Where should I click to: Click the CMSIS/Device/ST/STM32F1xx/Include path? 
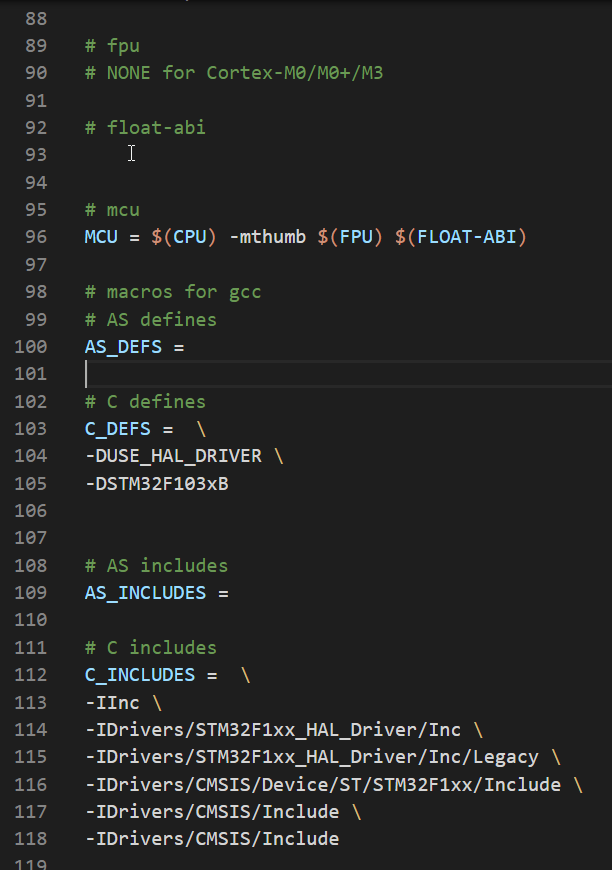tap(322, 785)
